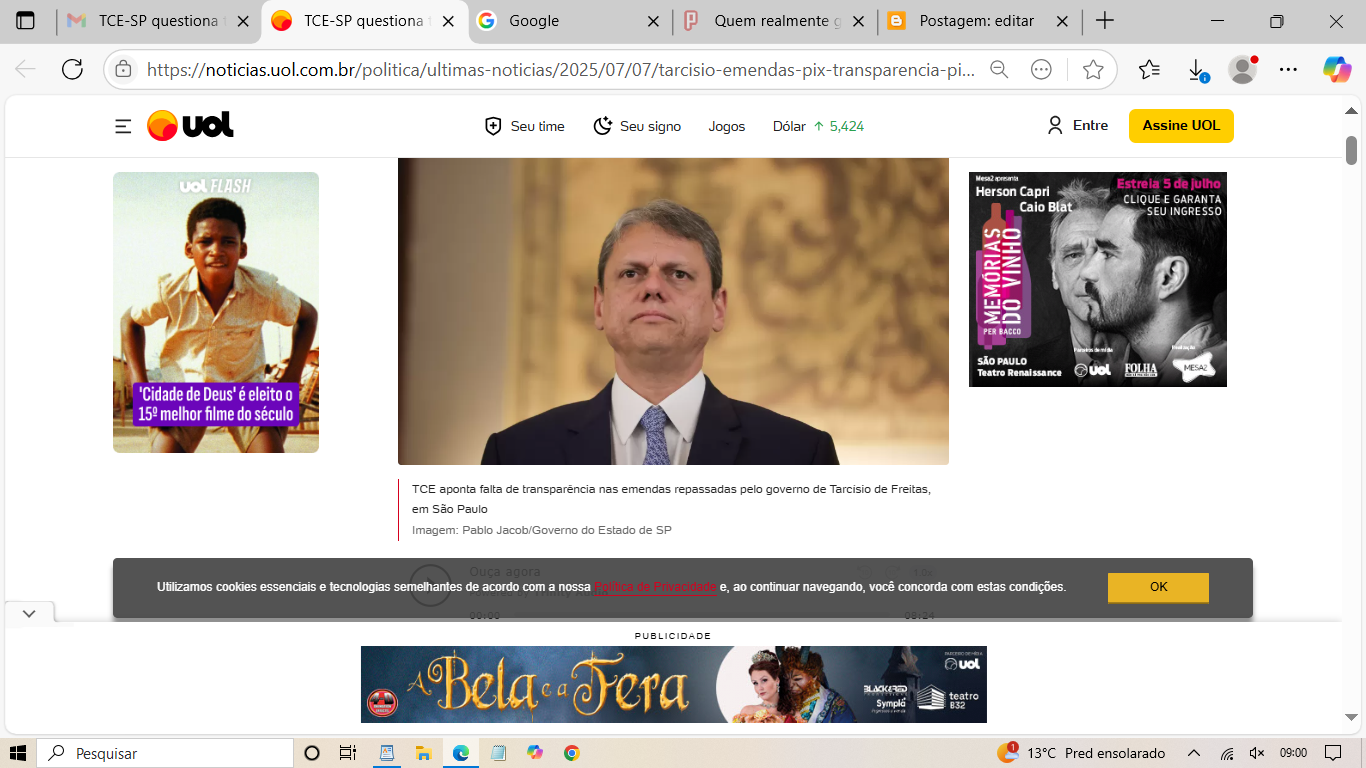Open the favorites list icon
The image size is (1366, 768).
(x=1149, y=69)
